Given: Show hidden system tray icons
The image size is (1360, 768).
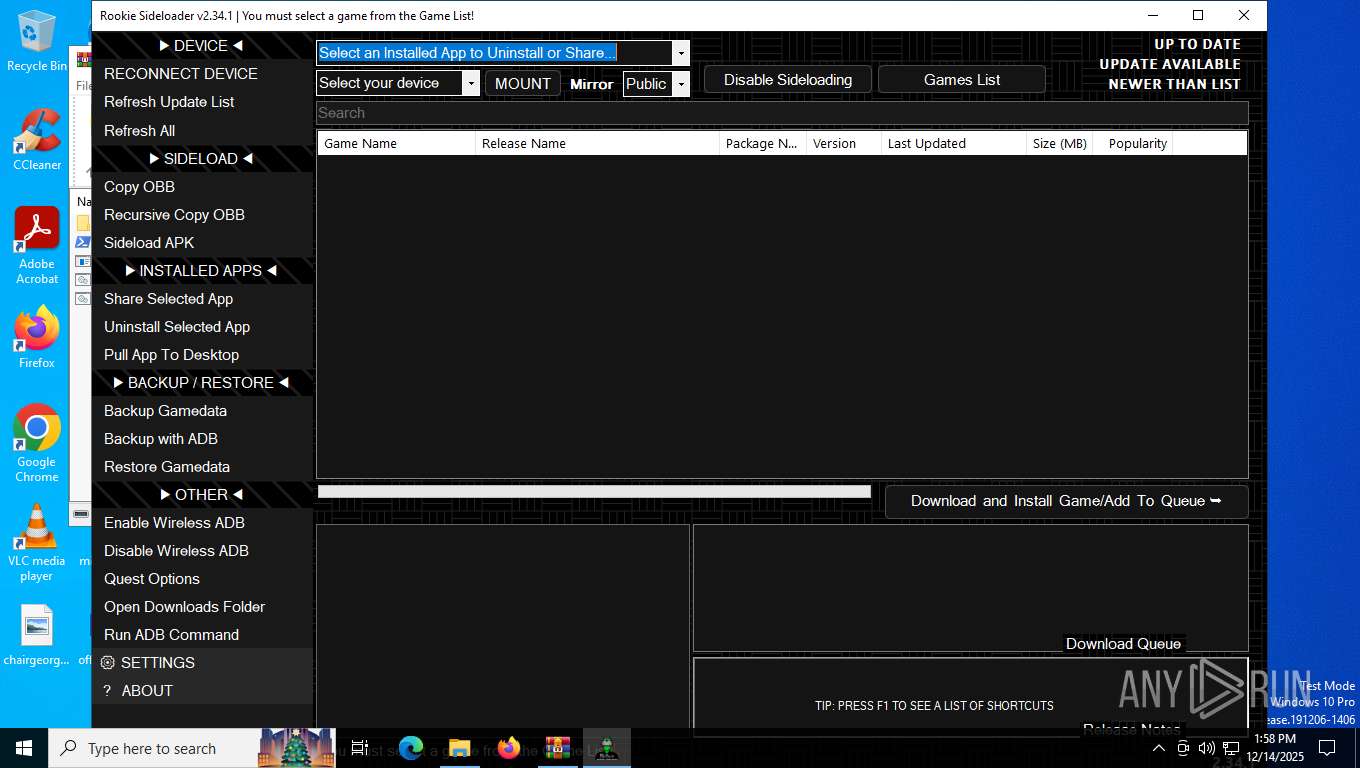Looking at the screenshot, I should 1159,748.
